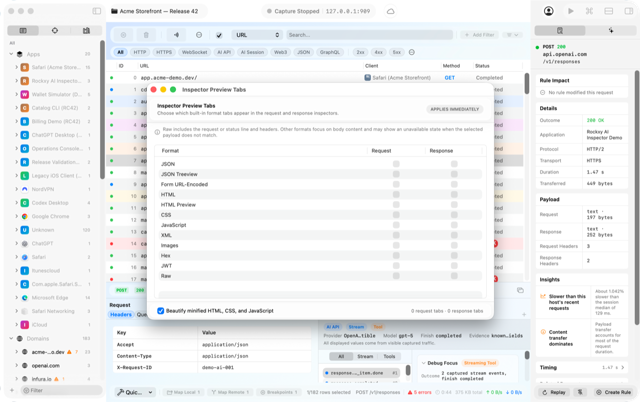Screen dimensions: 640x402
Task: Open the filter options dropdown after Add Filter
Action: (x=512, y=35)
